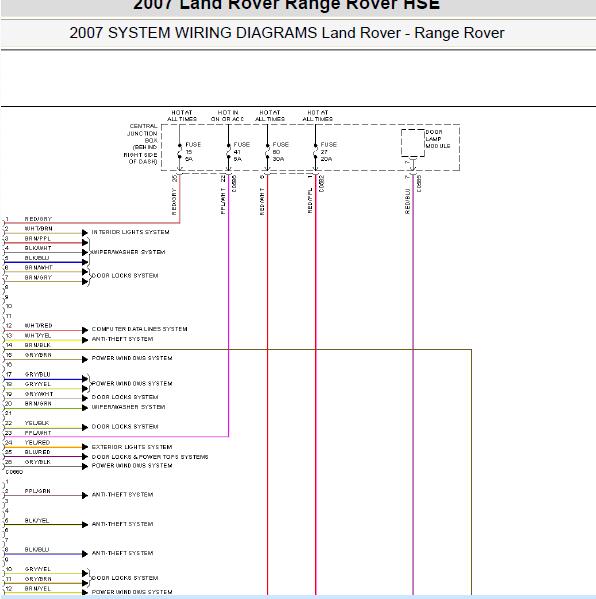Click the BRN/GRN wire label
Viewport: 596px width, 599px height.
pyautogui.click(x=38, y=403)
